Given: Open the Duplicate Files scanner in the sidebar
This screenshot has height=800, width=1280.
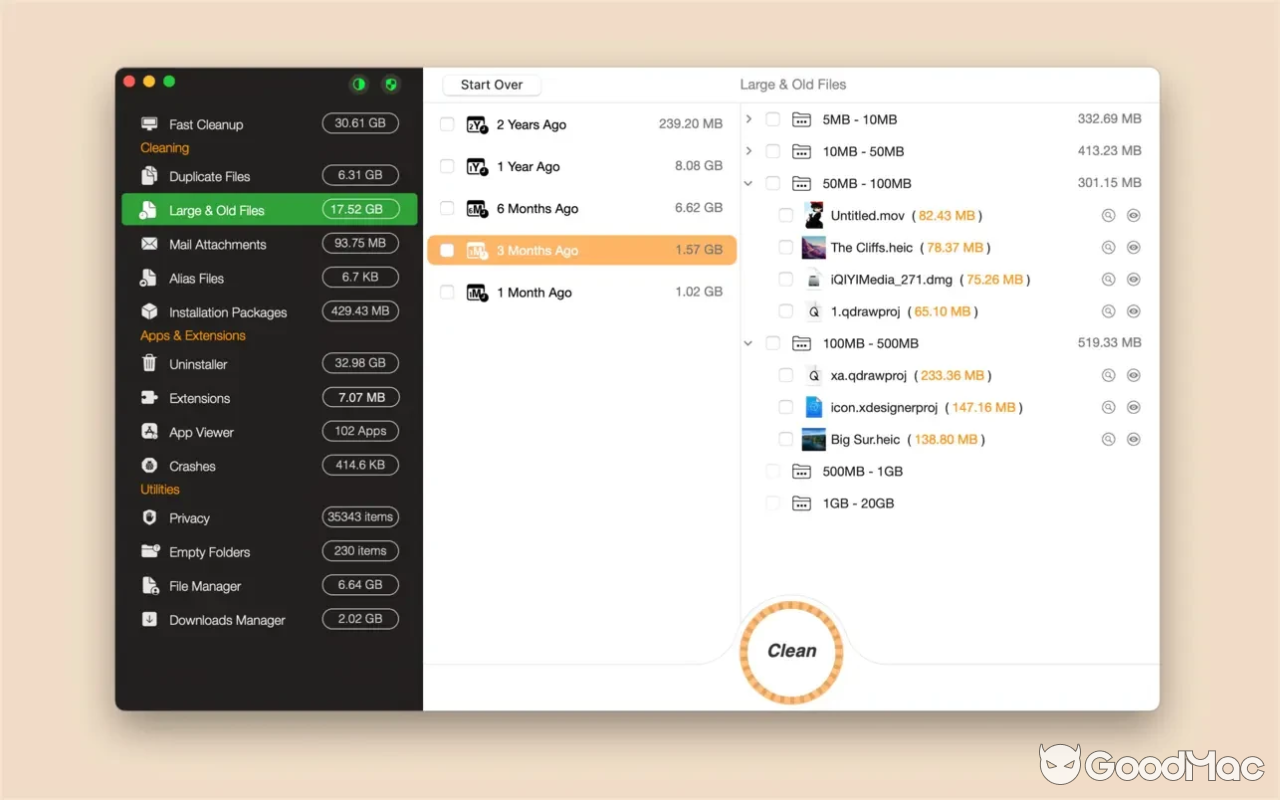Looking at the screenshot, I should pyautogui.click(x=210, y=175).
